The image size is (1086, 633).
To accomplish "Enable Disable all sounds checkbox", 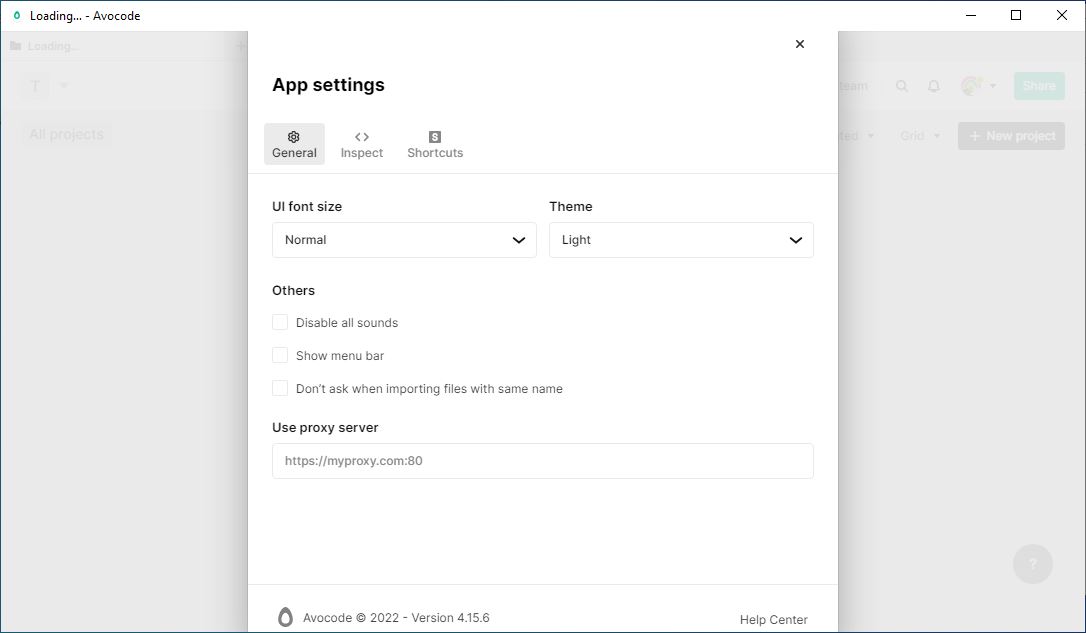I will pyautogui.click(x=280, y=322).
